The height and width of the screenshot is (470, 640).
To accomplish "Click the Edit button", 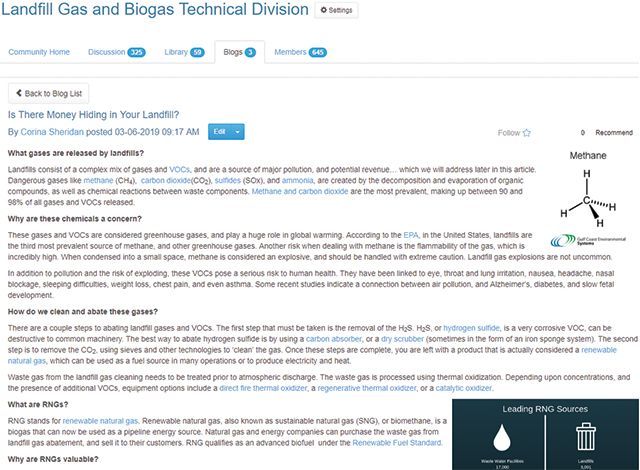I will 219,132.
